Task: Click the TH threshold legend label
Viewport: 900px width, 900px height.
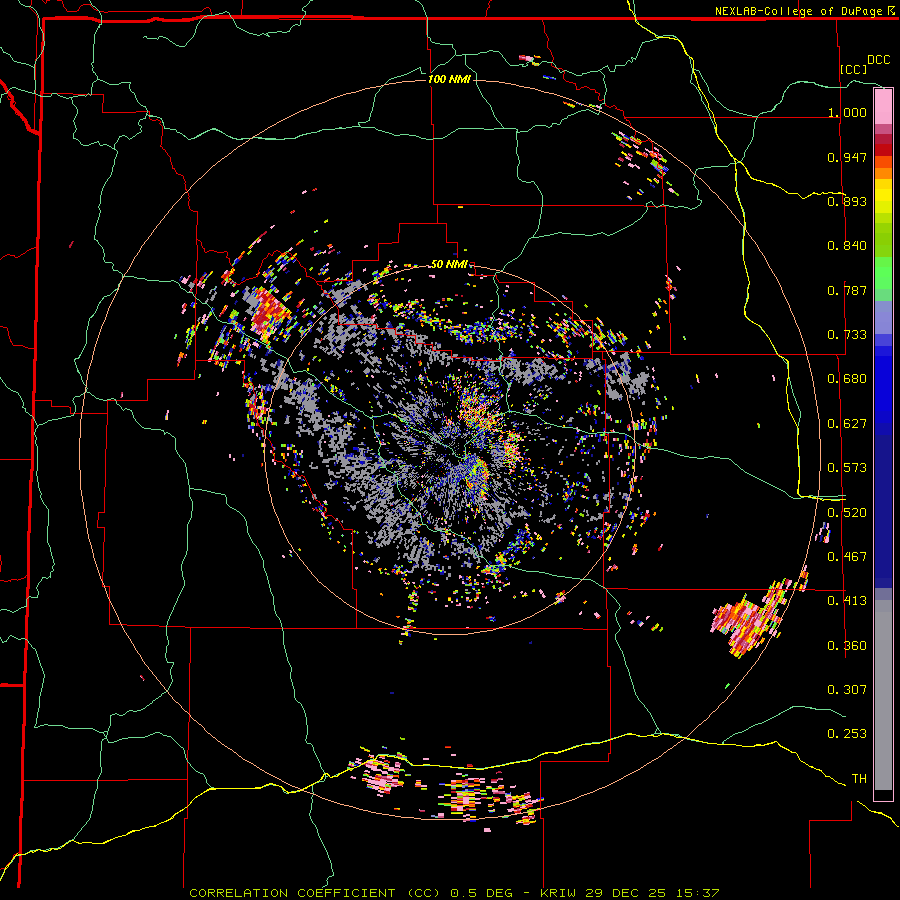Action: pyautogui.click(x=859, y=779)
